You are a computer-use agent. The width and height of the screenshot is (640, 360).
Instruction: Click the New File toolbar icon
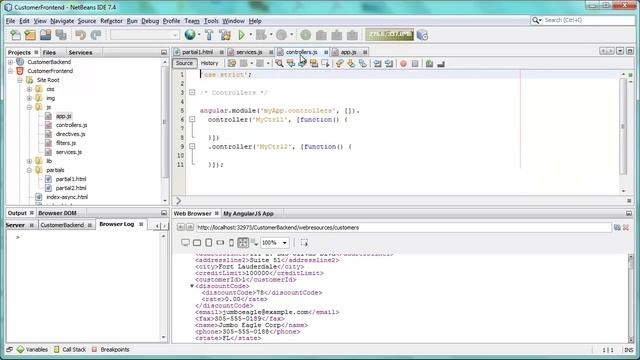pos(16,35)
